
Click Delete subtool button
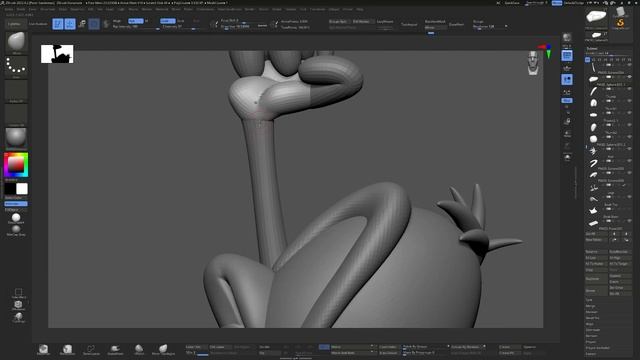click(x=596, y=291)
